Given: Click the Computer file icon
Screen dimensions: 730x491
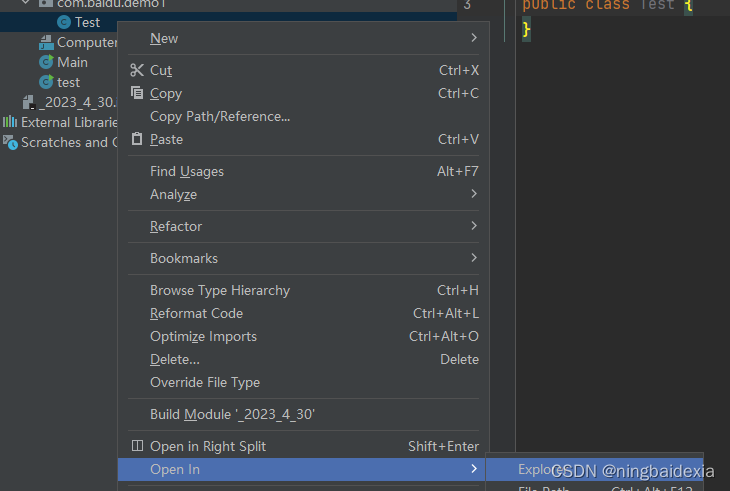Looking at the screenshot, I should click(x=46, y=42).
